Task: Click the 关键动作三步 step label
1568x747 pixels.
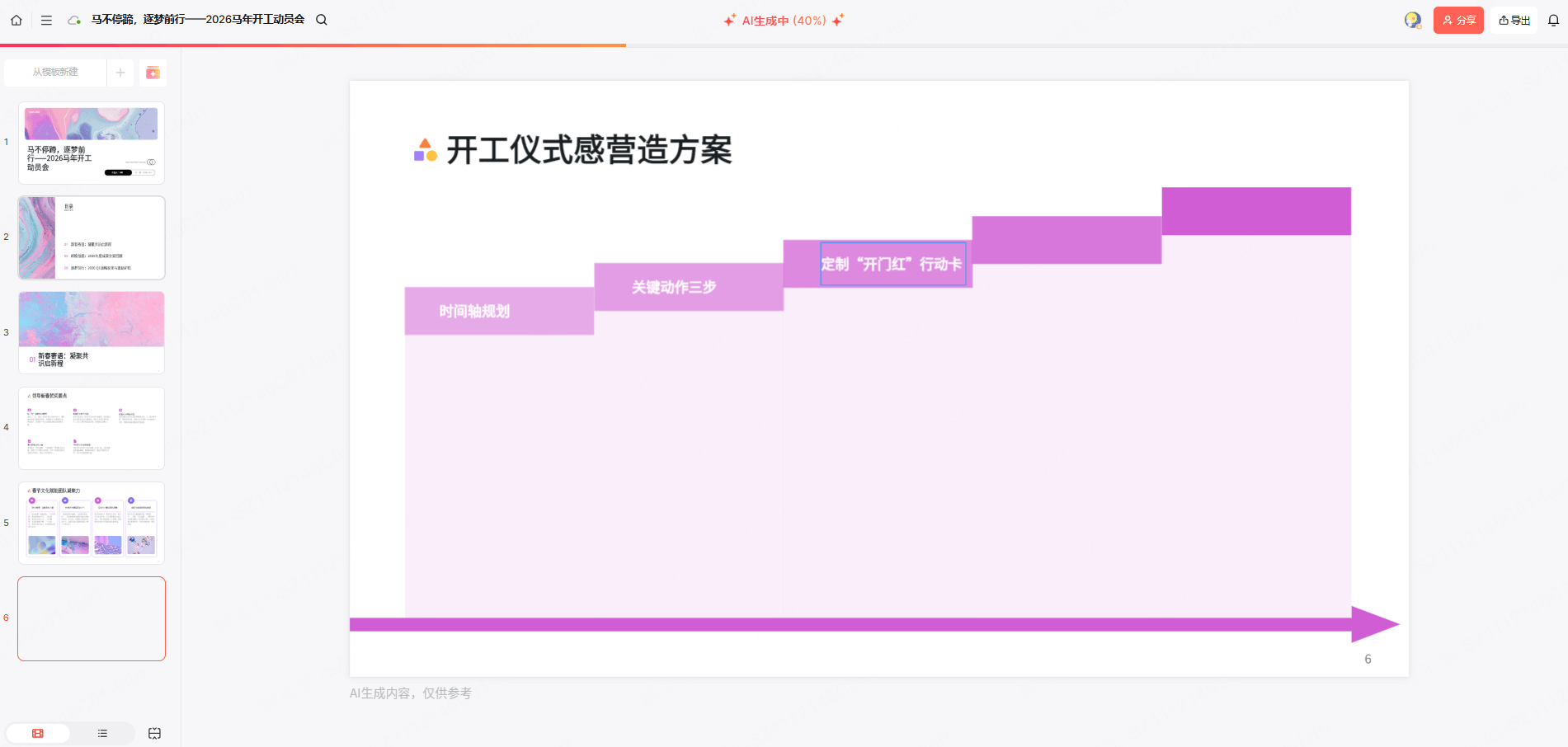Action: (x=674, y=287)
